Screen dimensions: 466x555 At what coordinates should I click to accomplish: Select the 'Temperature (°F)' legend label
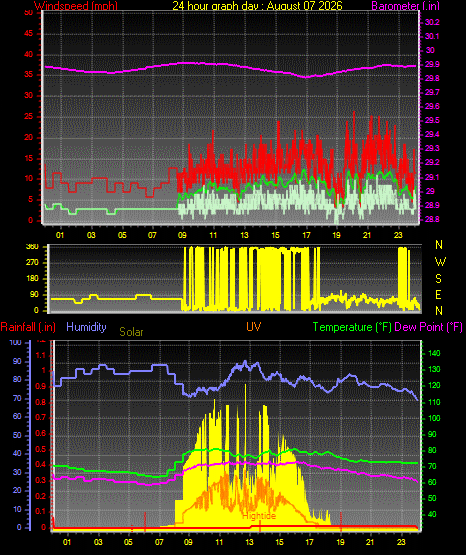tap(352, 327)
